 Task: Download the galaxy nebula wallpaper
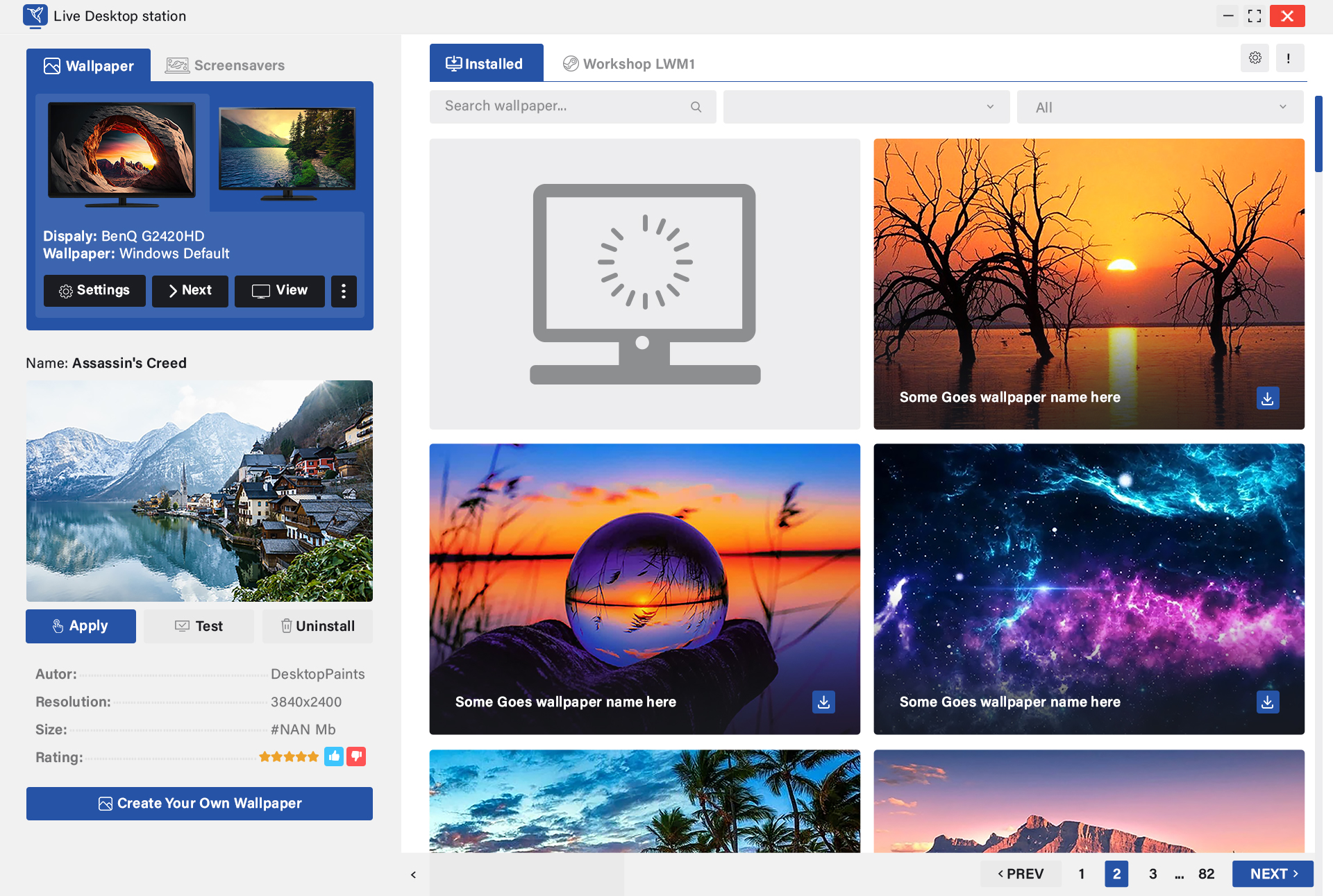click(1267, 702)
